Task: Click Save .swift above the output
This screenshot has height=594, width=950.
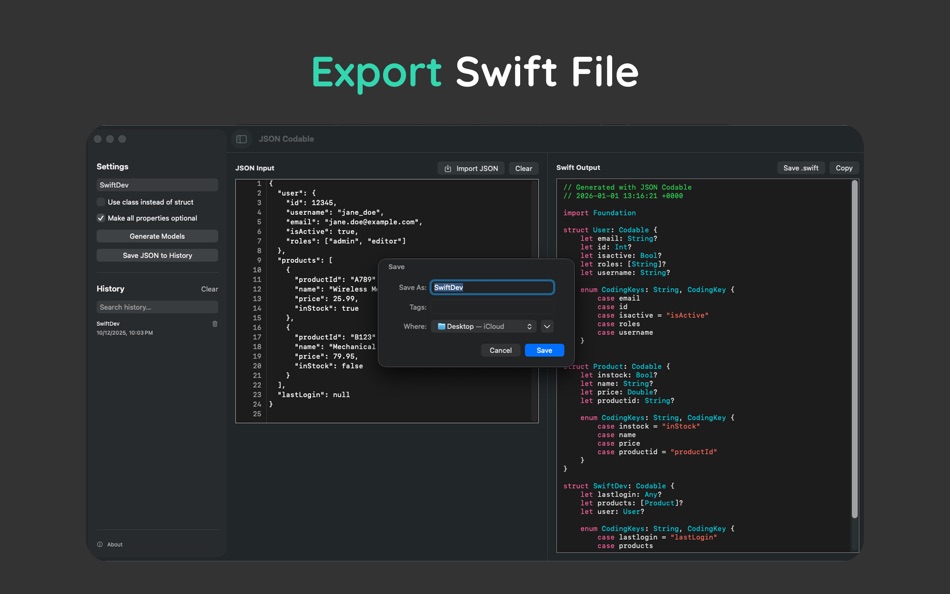Action: coord(801,168)
